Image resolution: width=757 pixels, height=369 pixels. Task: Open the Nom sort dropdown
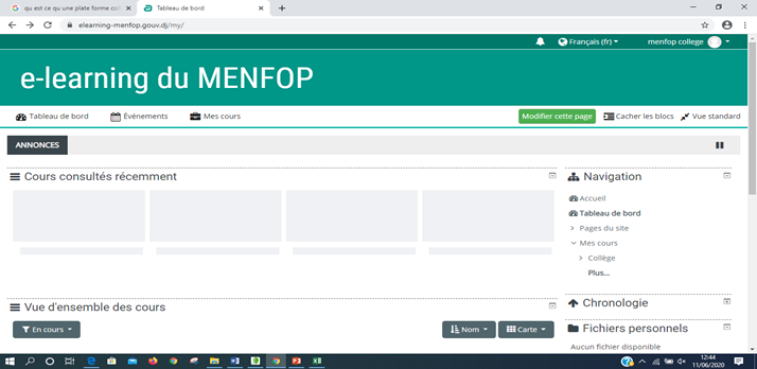click(469, 329)
